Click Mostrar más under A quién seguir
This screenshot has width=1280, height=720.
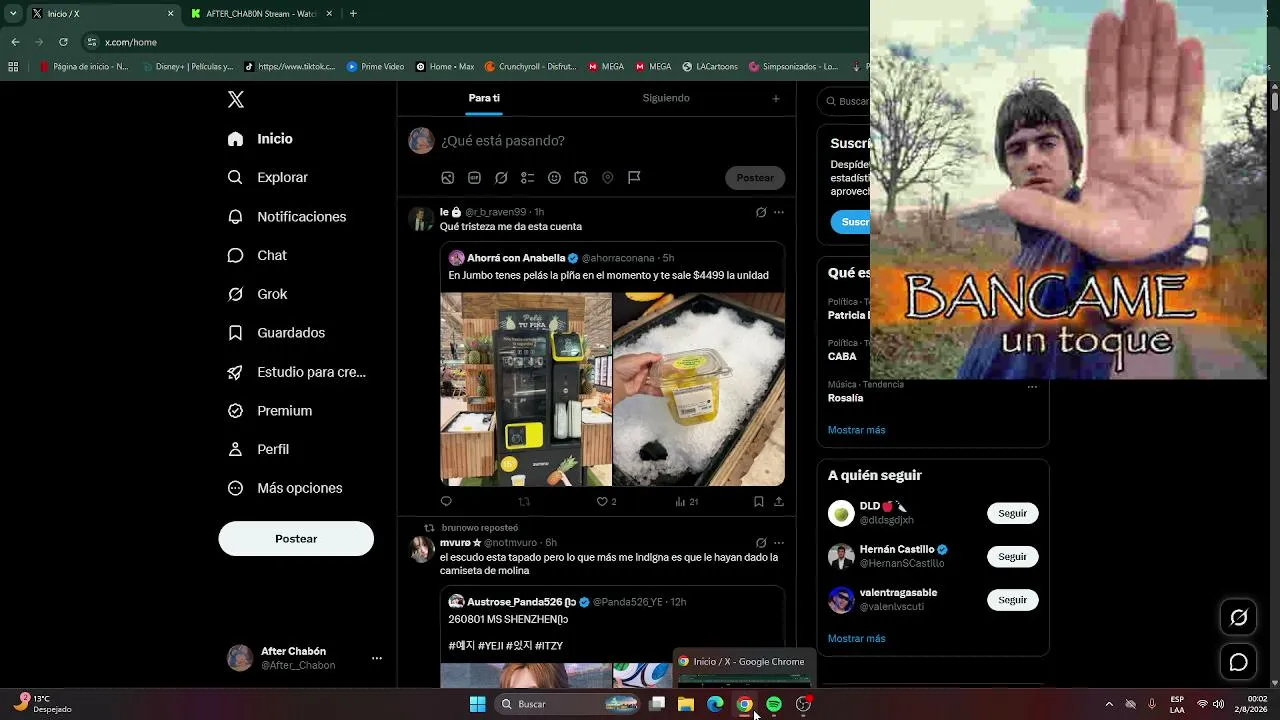point(856,638)
